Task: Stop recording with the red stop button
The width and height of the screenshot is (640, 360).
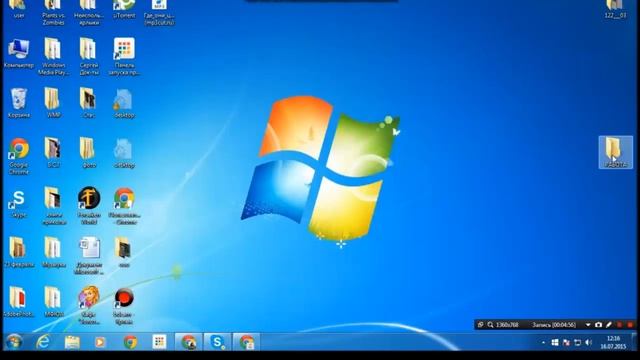Action: pyautogui.click(x=630, y=325)
